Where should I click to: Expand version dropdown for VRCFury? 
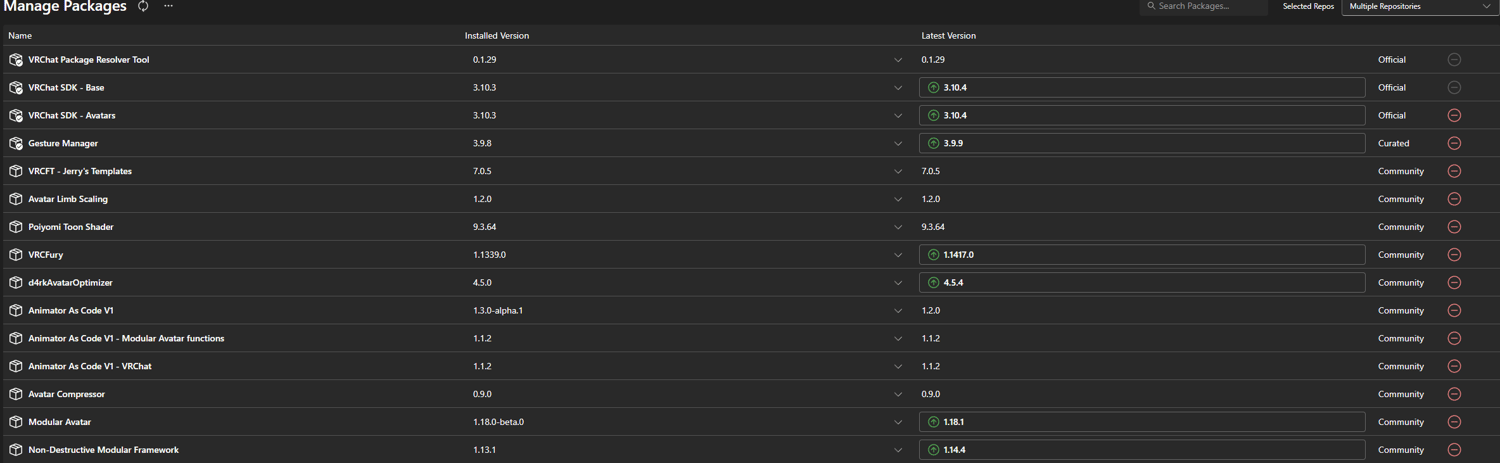pos(898,255)
